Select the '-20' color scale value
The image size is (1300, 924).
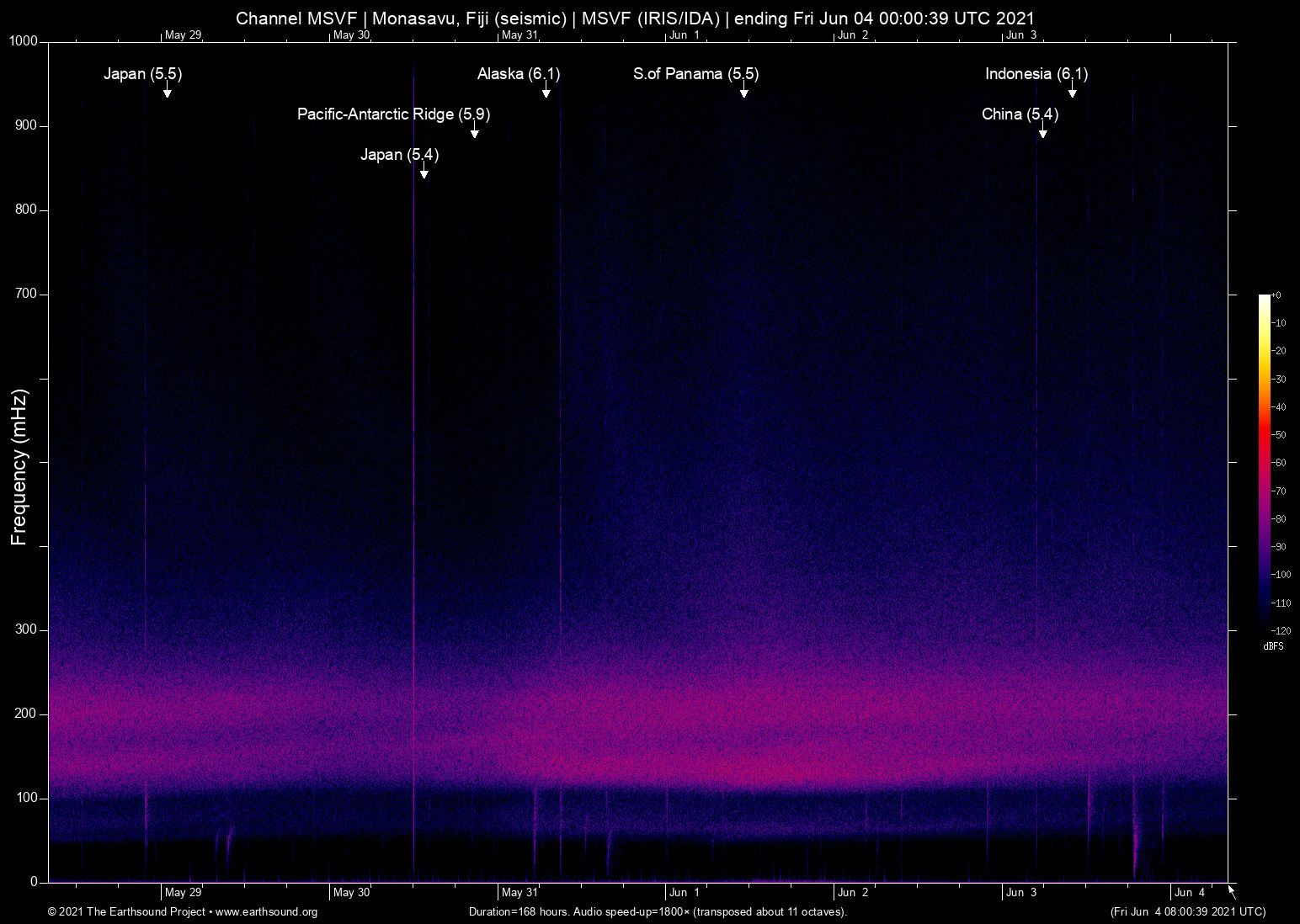(x=1279, y=351)
